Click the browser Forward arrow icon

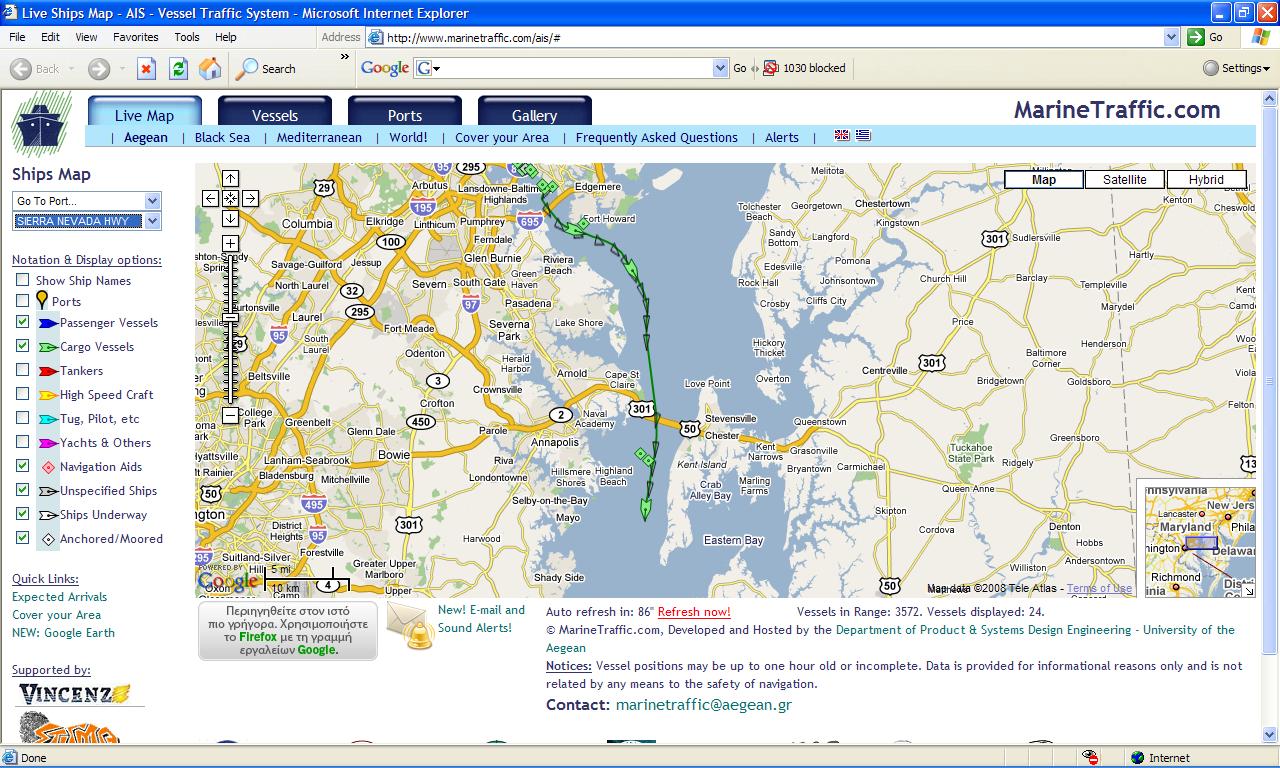tap(98, 69)
